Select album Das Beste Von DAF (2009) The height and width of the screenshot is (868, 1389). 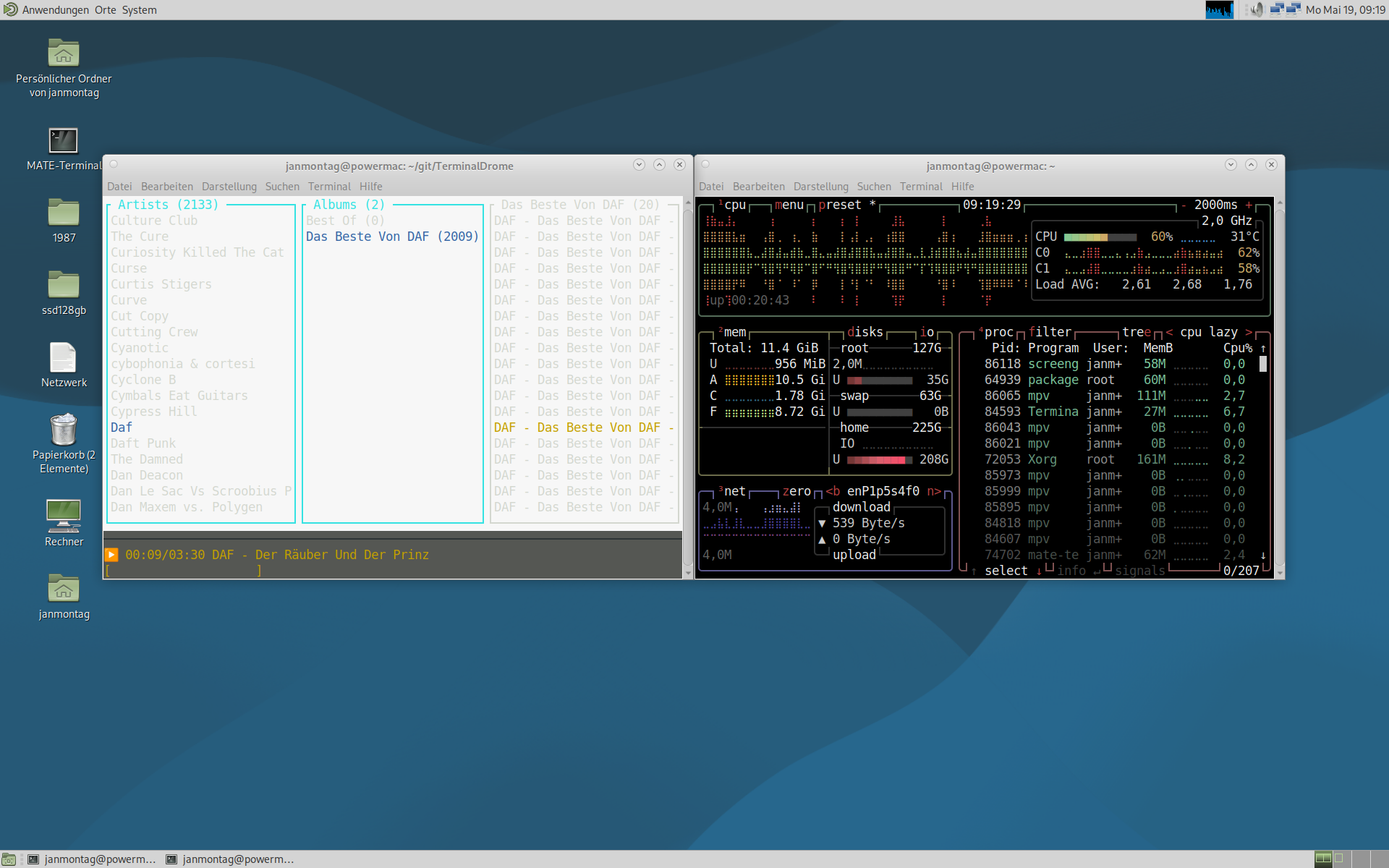click(x=392, y=237)
